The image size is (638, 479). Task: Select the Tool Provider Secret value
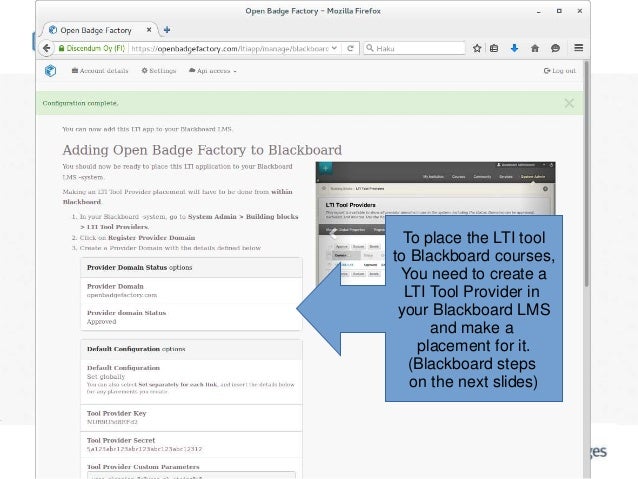click(144, 449)
